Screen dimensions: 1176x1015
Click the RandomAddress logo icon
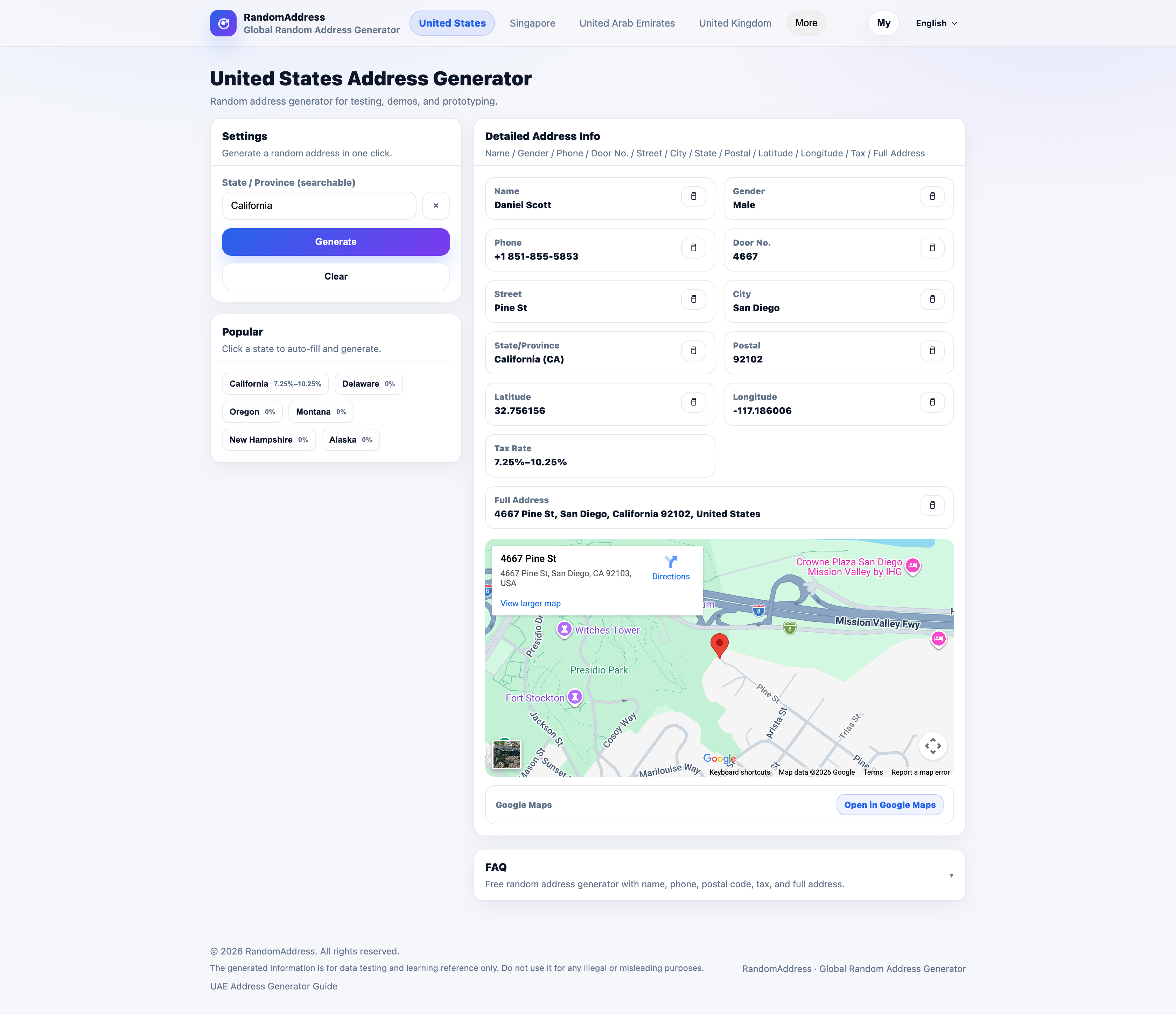[x=223, y=23]
